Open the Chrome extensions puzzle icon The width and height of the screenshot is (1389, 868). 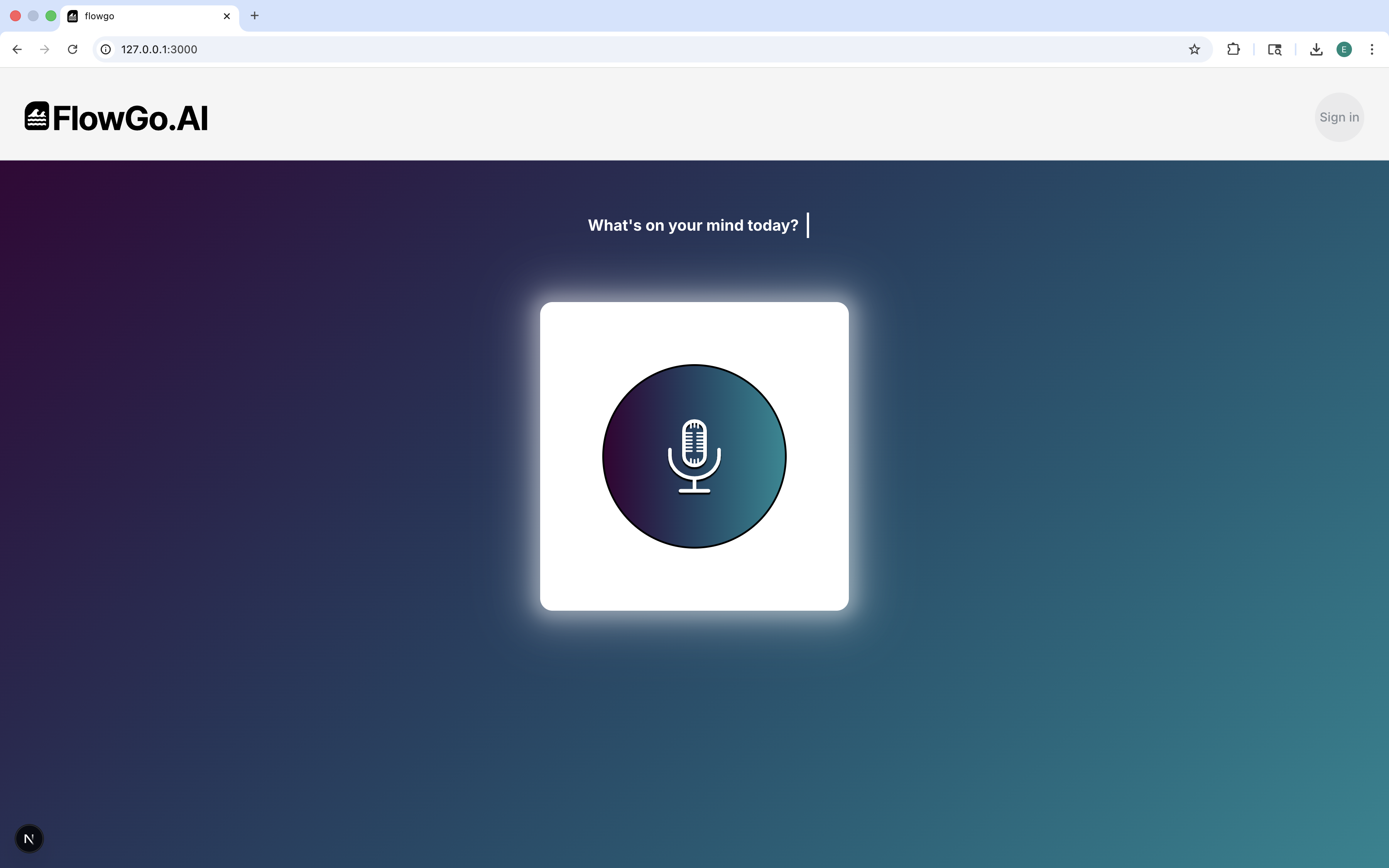tap(1233, 49)
